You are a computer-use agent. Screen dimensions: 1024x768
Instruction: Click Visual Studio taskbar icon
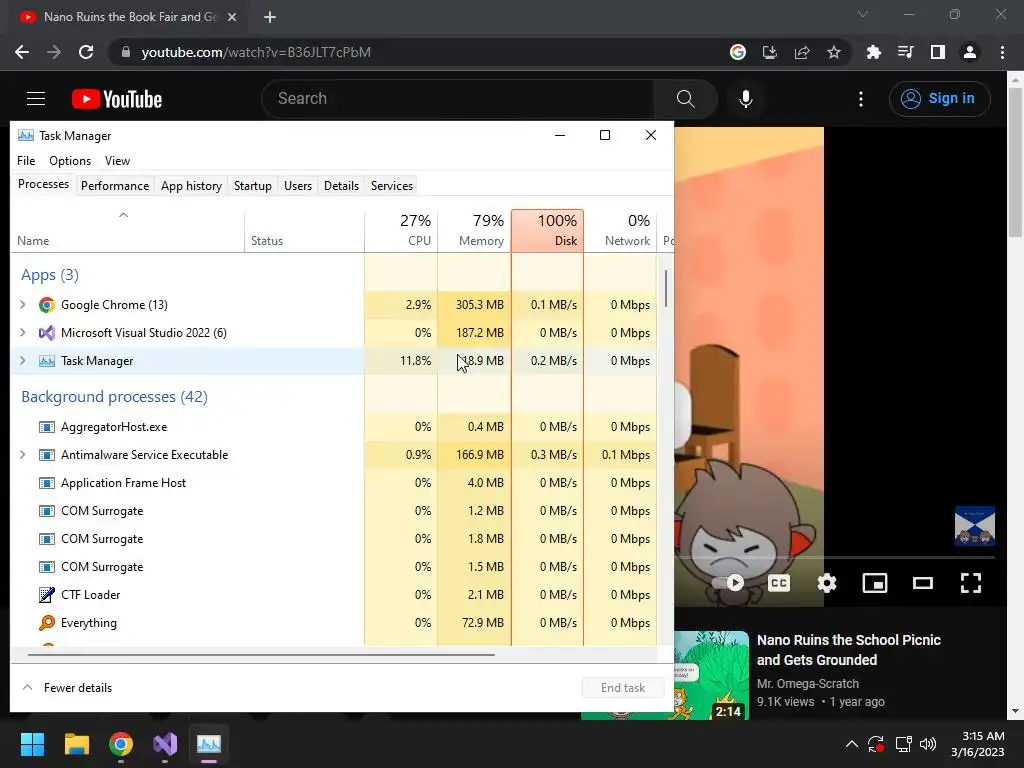(165, 744)
